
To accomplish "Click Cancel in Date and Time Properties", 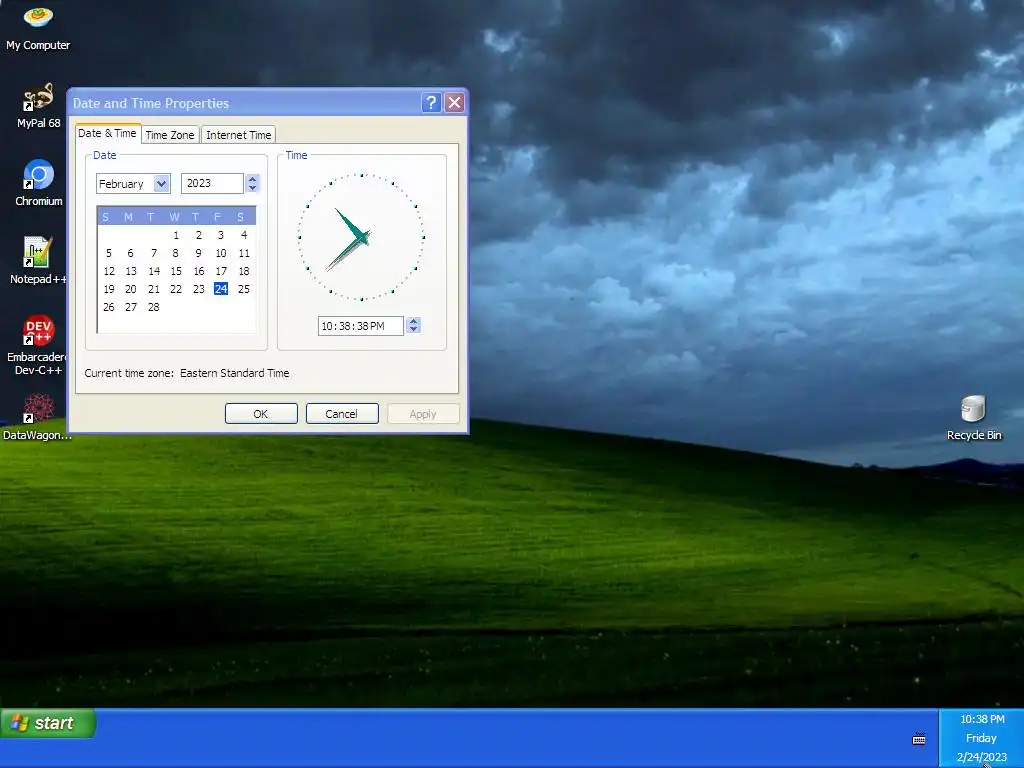I will point(342,413).
